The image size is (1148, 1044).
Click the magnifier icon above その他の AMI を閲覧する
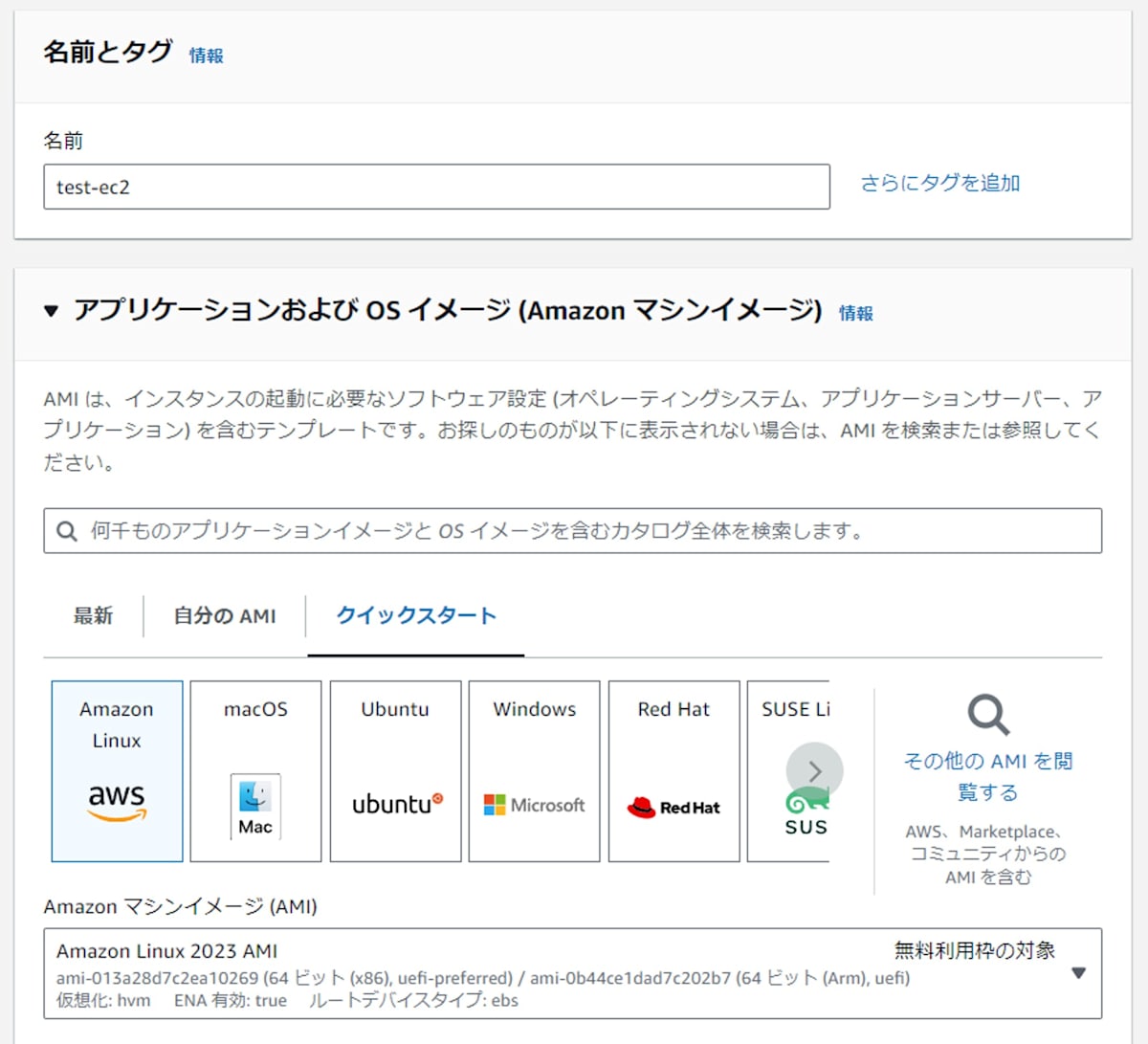988,715
